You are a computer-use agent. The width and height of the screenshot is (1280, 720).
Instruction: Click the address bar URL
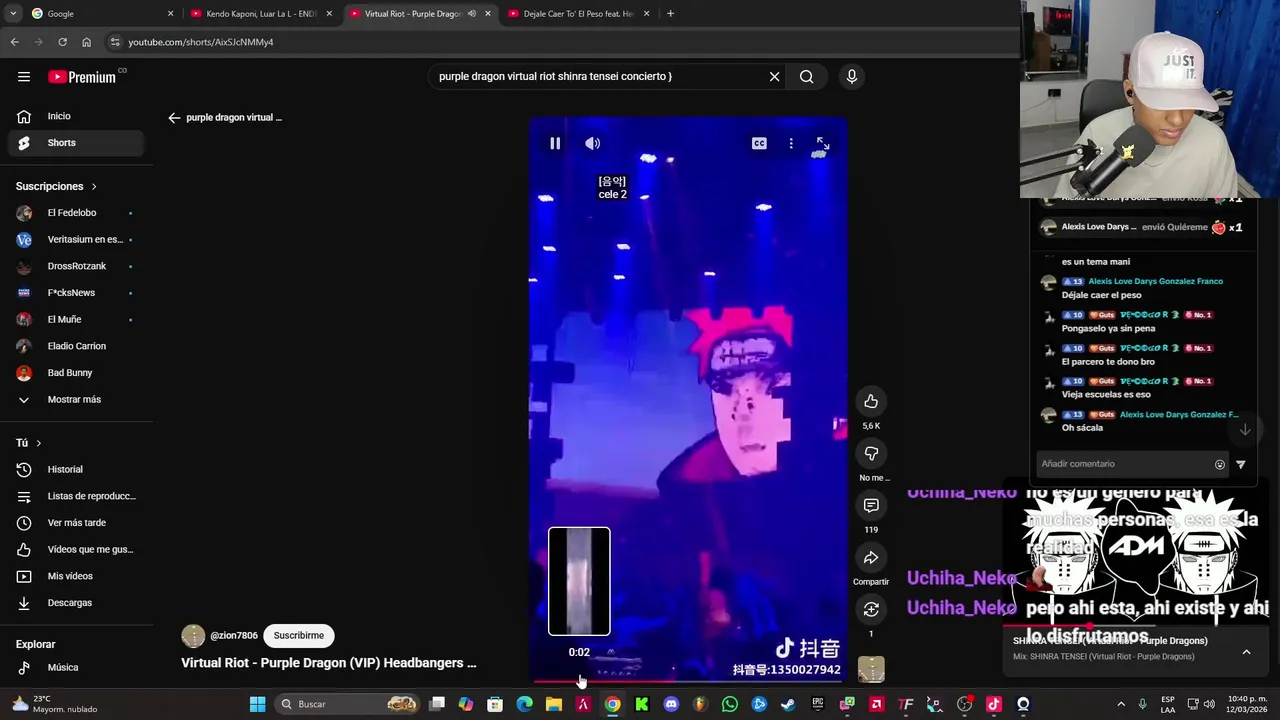point(200,42)
